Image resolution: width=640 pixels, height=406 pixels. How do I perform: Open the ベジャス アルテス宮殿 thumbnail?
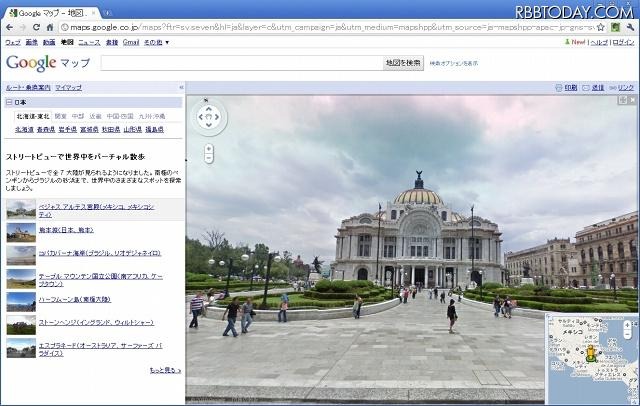point(21,209)
